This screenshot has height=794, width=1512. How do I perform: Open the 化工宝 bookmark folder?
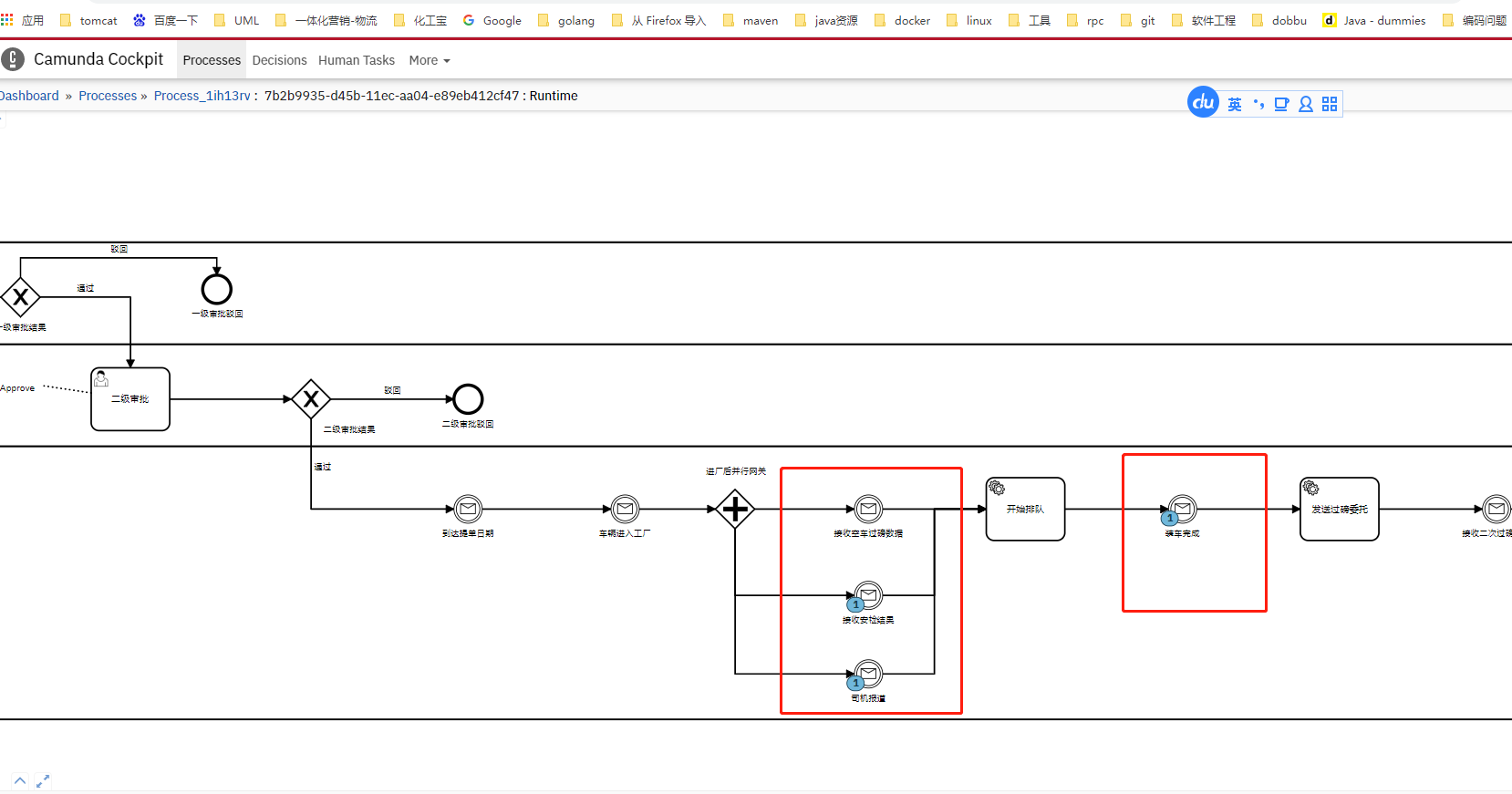(x=420, y=20)
